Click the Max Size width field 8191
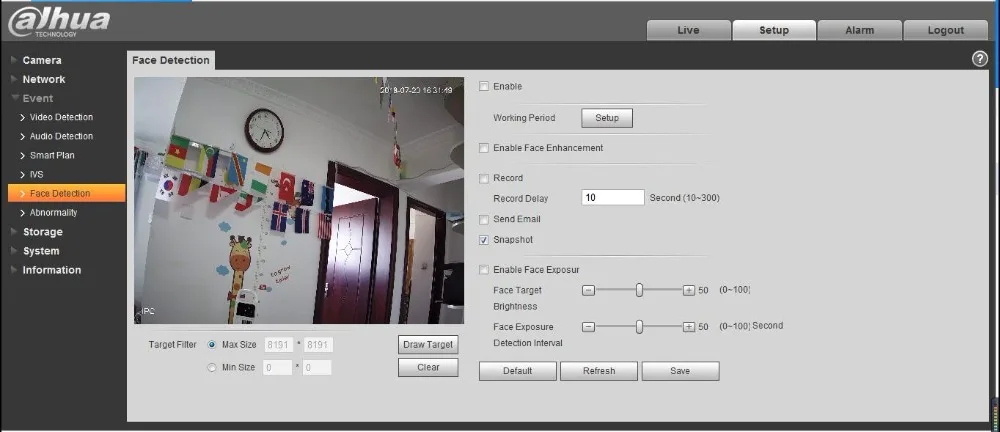This screenshot has width=1000, height=432. (278, 345)
